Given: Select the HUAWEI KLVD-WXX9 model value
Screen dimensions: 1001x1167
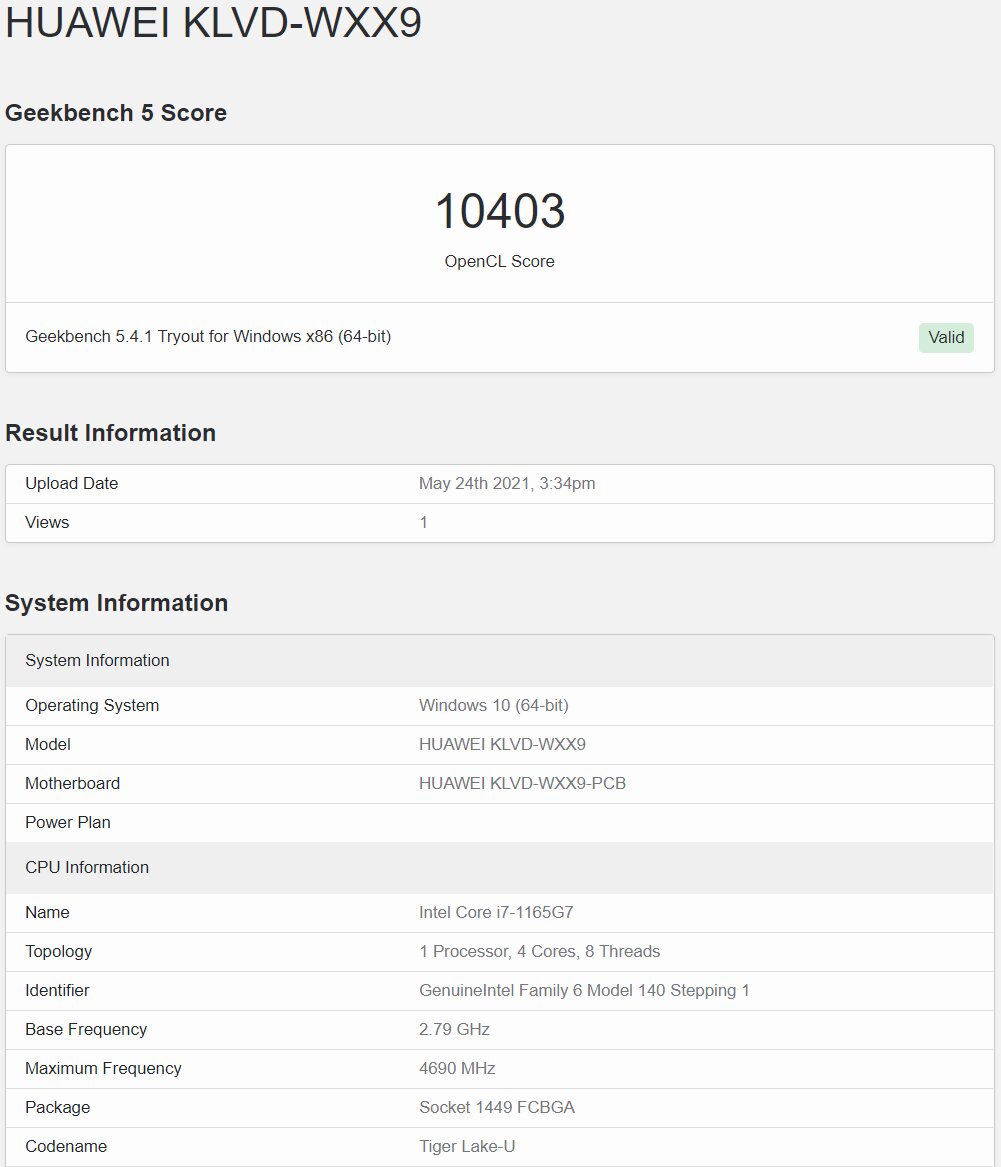Looking at the screenshot, I should click(502, 744).
